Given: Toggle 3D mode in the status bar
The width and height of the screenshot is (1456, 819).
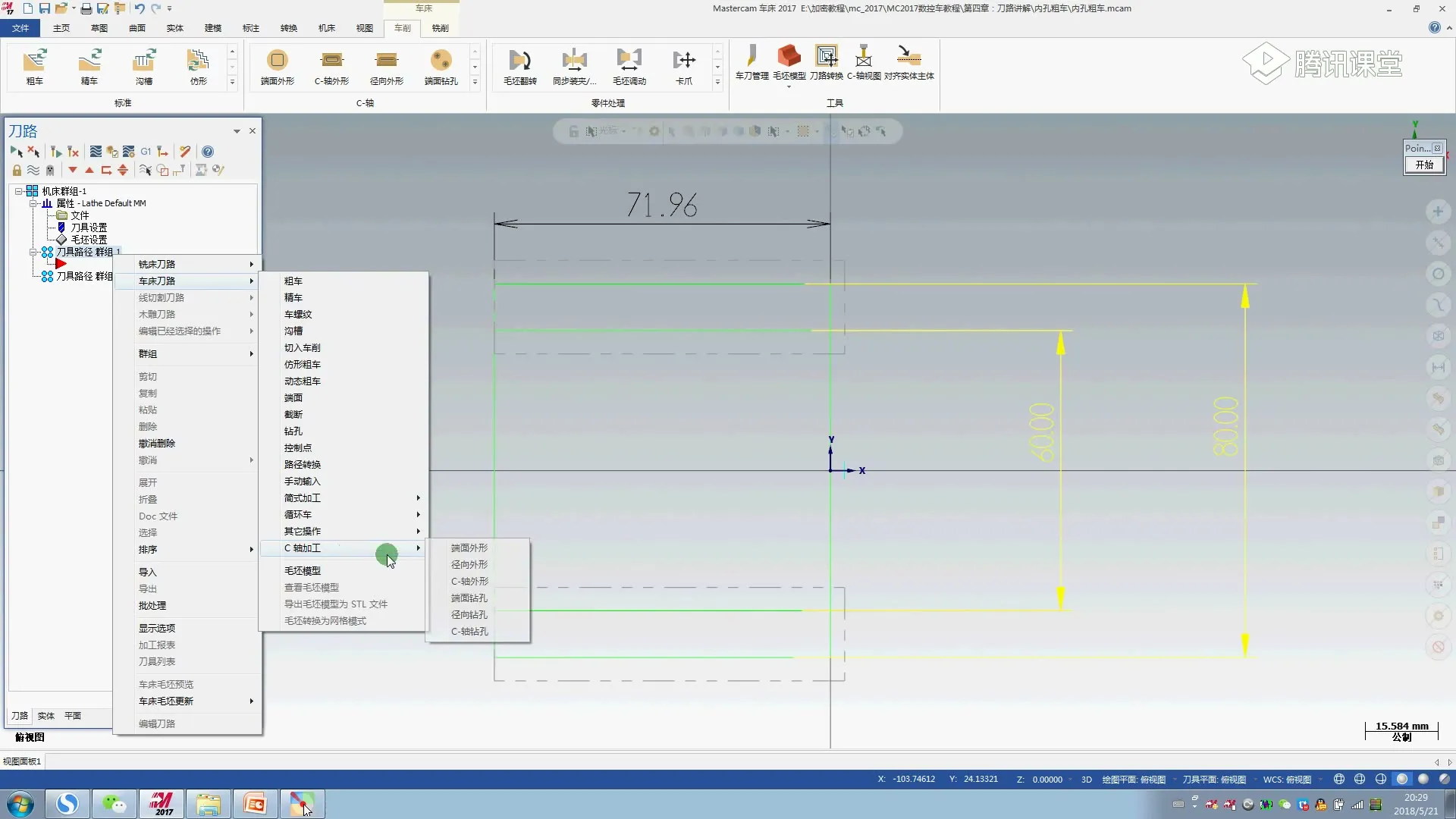Looking at the screenshot, I should (x=1086, y=779).
